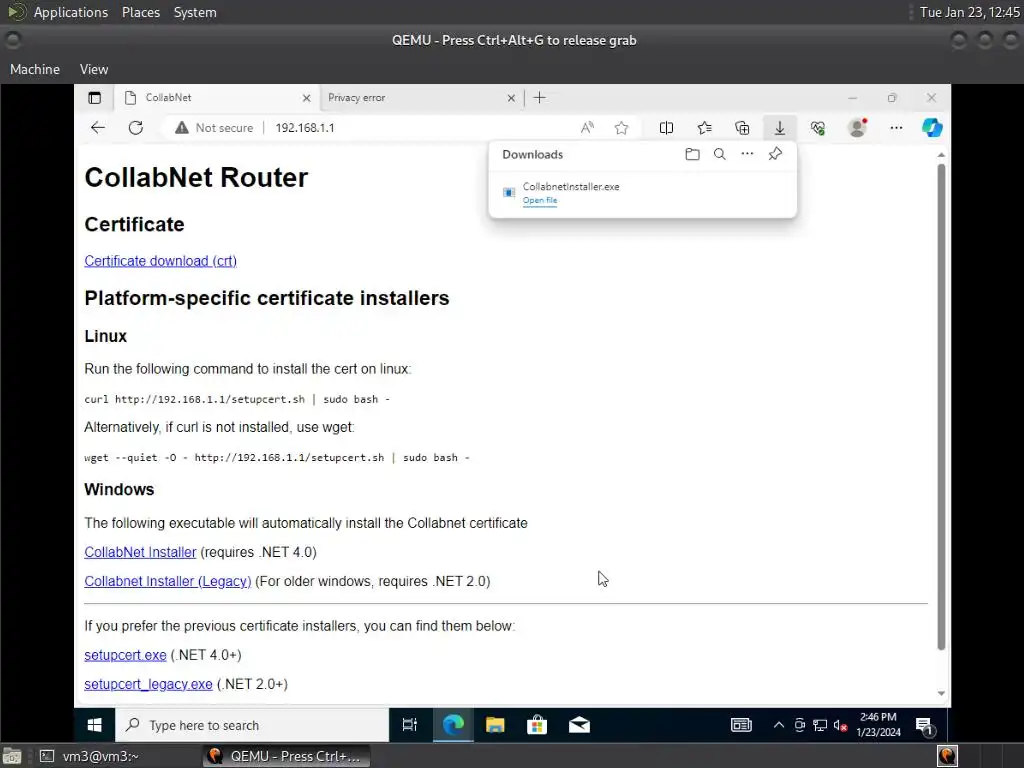Go back using the browser back arrow
1024x768 pixels.
tap(98, 128)
